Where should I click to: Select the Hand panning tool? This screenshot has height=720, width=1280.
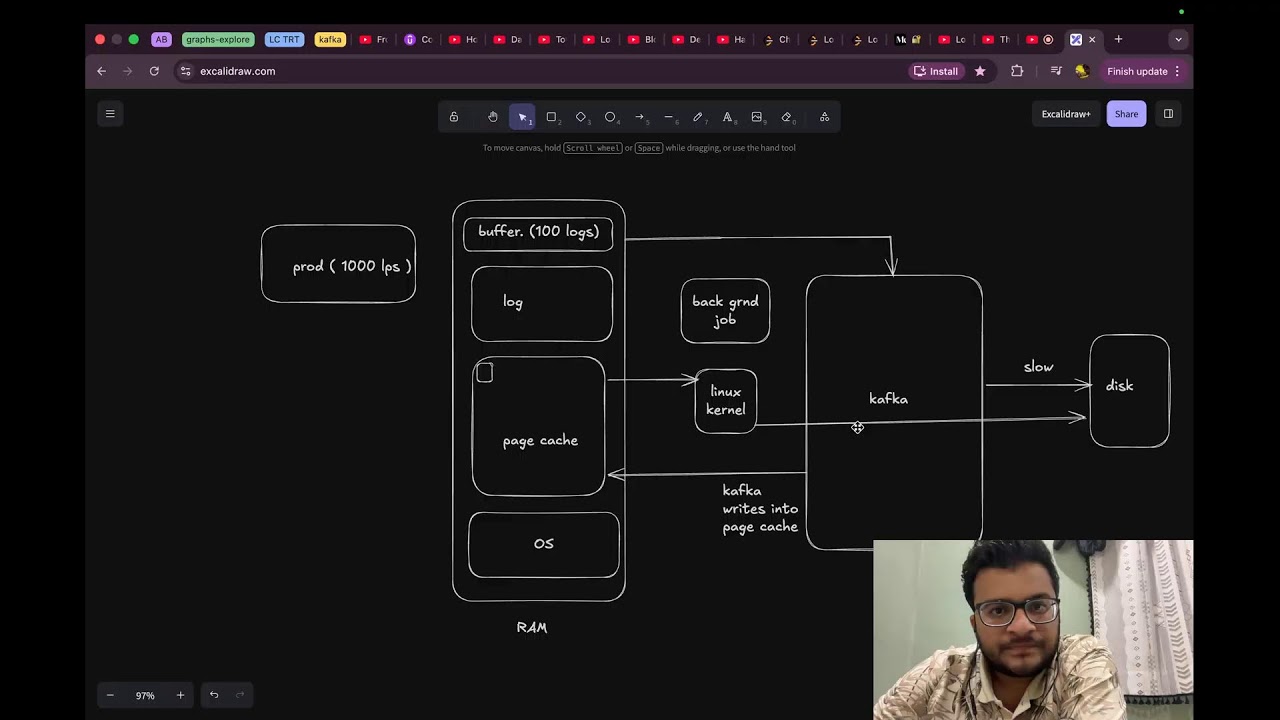(493, 117)
